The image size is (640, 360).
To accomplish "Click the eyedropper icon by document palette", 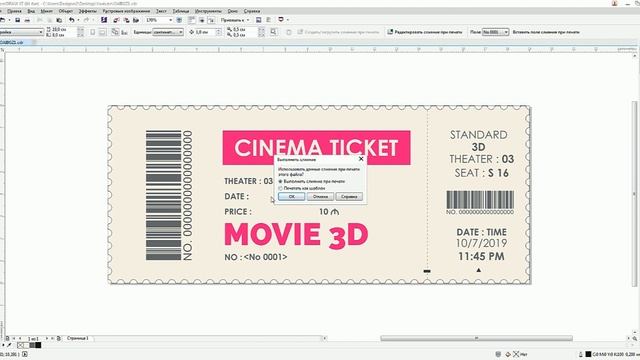I will tap(9, 345).
